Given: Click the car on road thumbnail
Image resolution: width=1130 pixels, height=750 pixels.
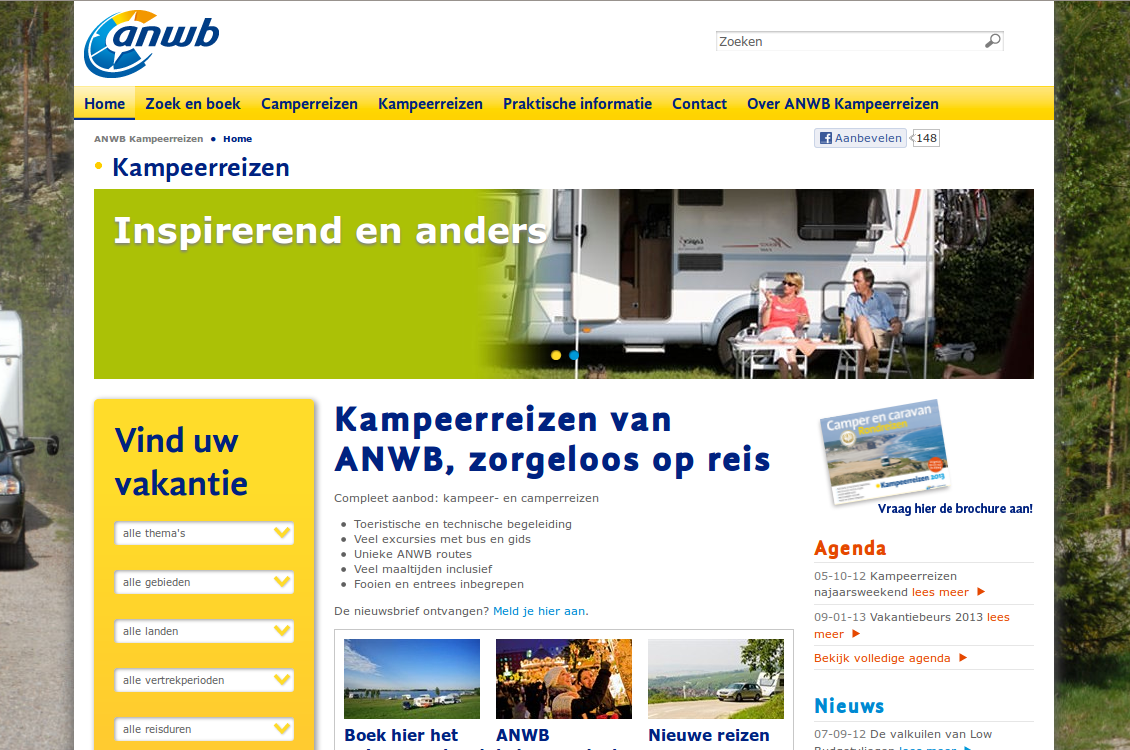Looking at the screenshot, I should click(x=716, y=679).
